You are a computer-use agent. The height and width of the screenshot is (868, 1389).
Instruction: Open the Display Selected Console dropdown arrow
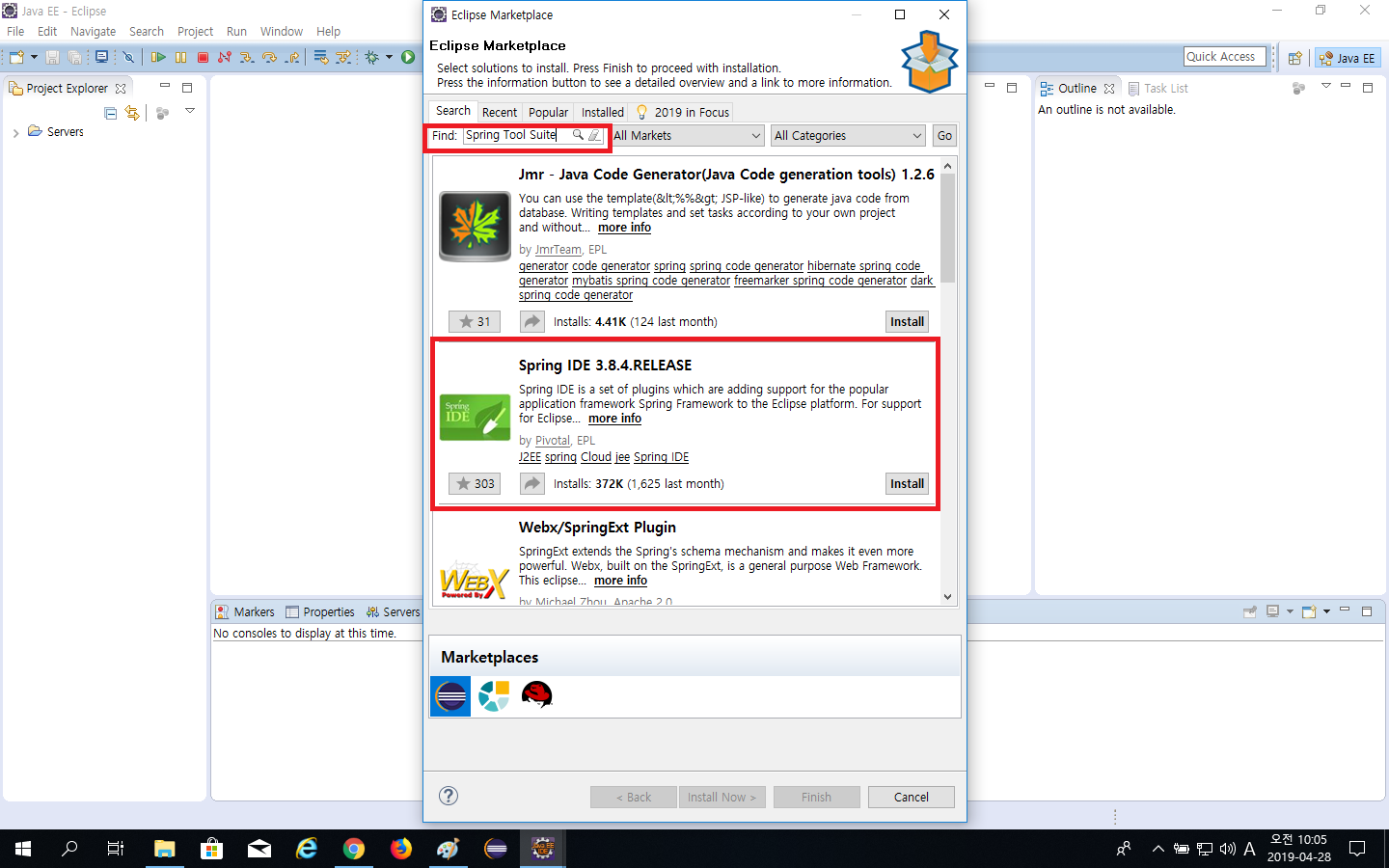1290,611
